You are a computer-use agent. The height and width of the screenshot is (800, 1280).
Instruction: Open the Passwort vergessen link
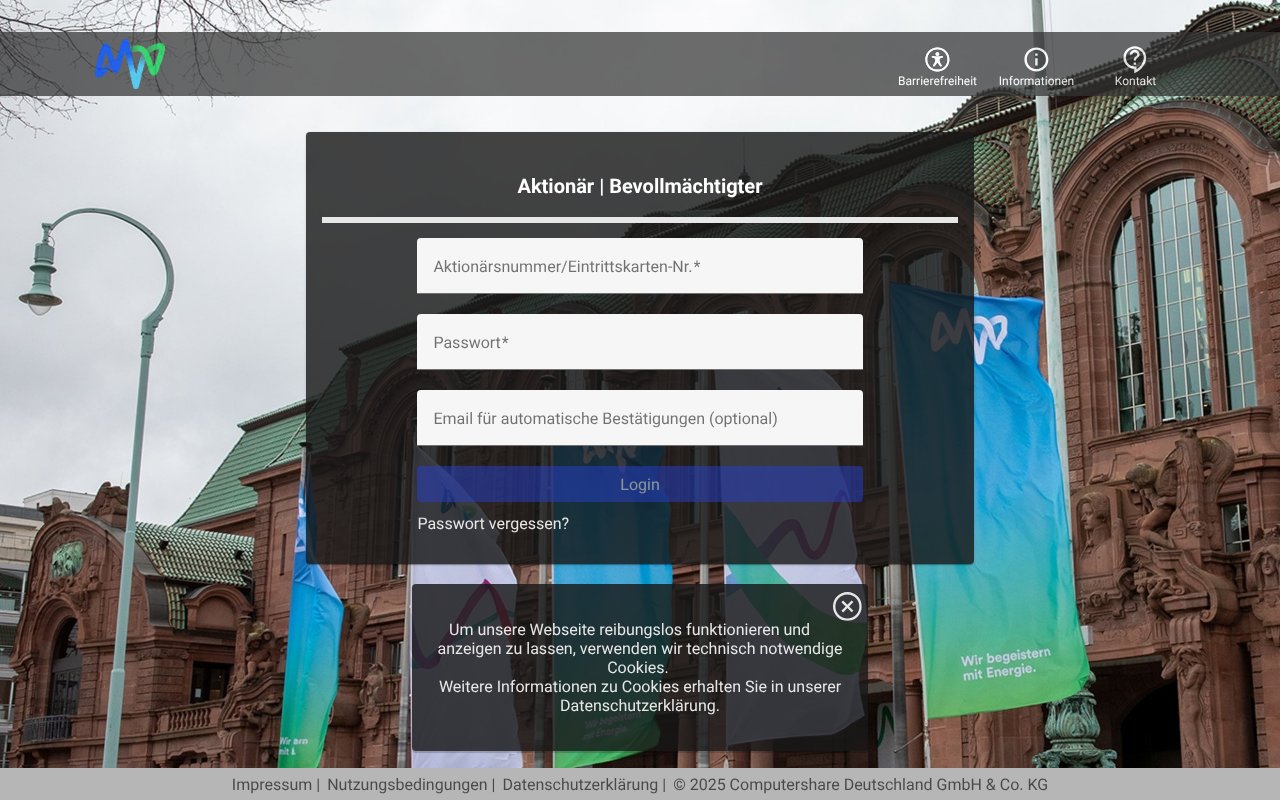point(494,523)
